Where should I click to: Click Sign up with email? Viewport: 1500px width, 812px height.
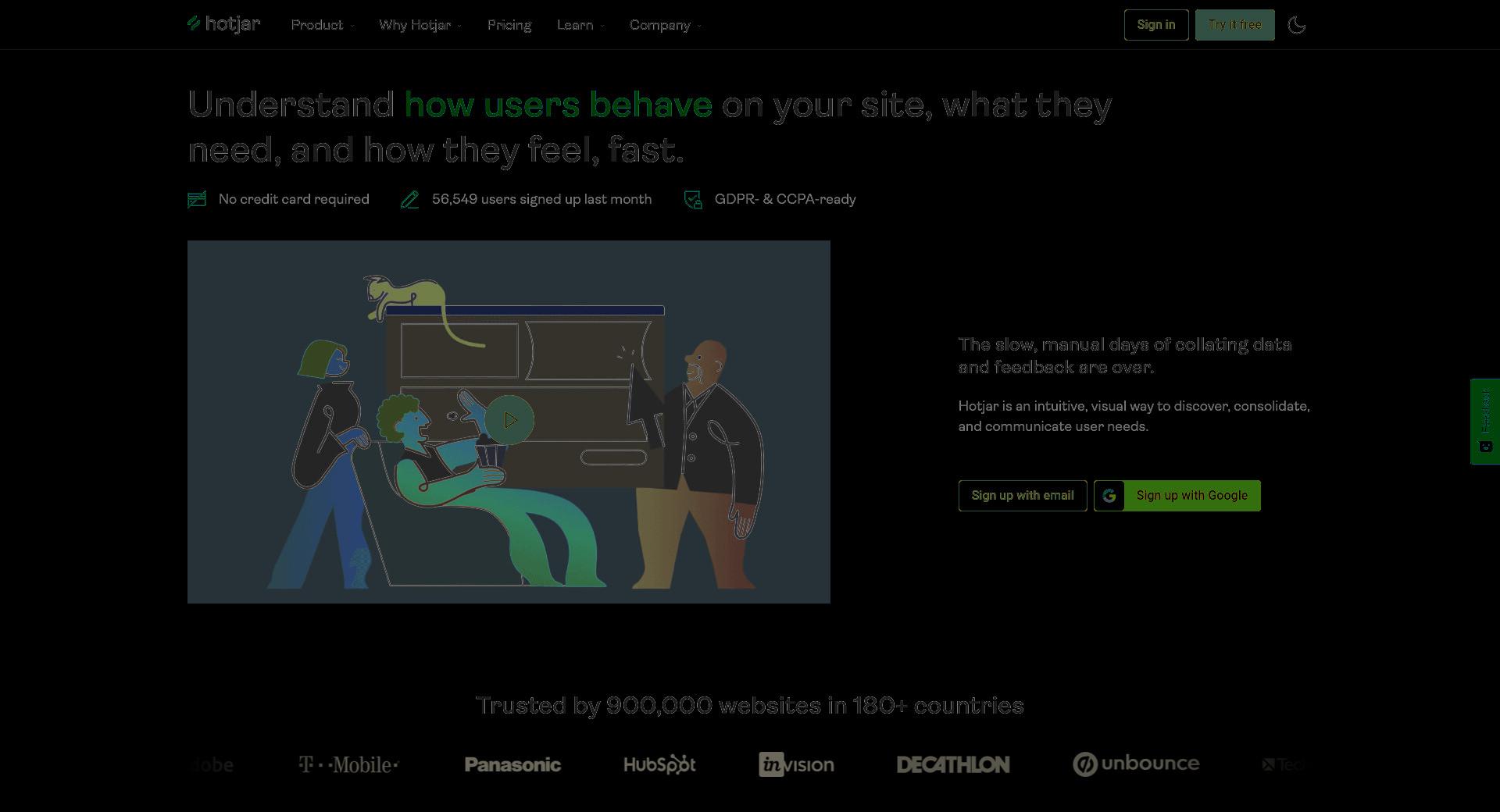click(x=1023, y=496)
